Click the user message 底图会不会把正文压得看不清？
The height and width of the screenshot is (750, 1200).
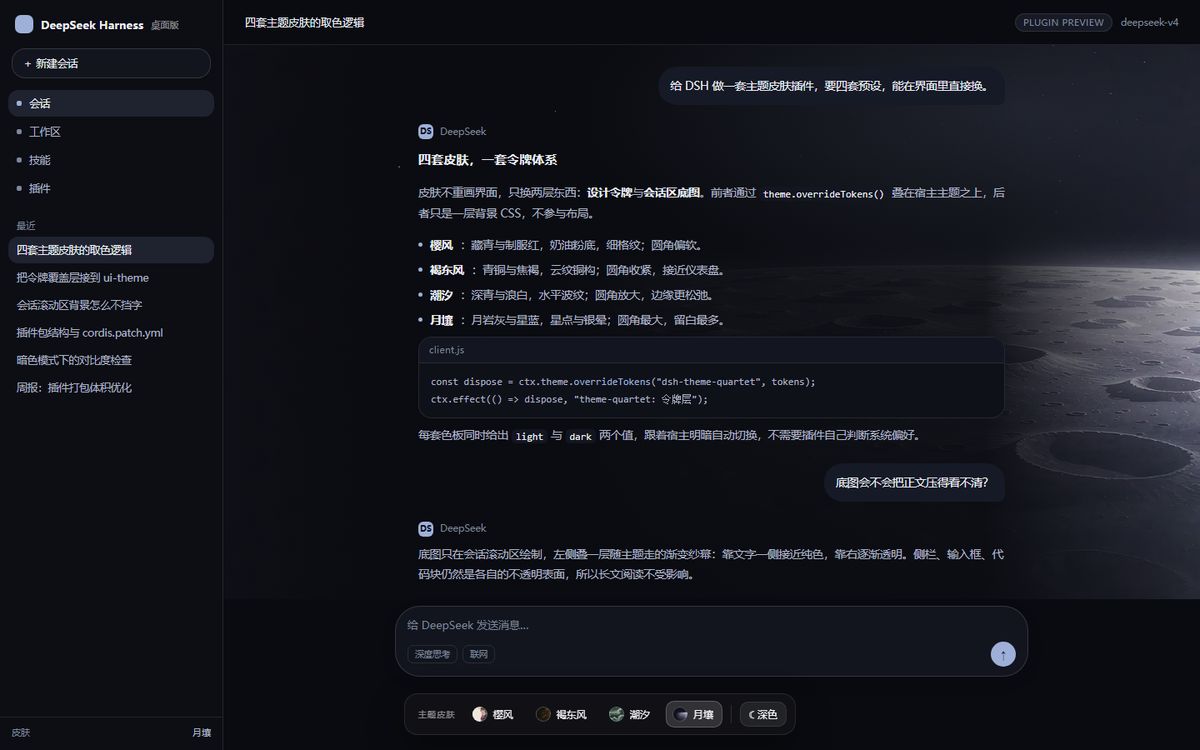click(912, 483)
